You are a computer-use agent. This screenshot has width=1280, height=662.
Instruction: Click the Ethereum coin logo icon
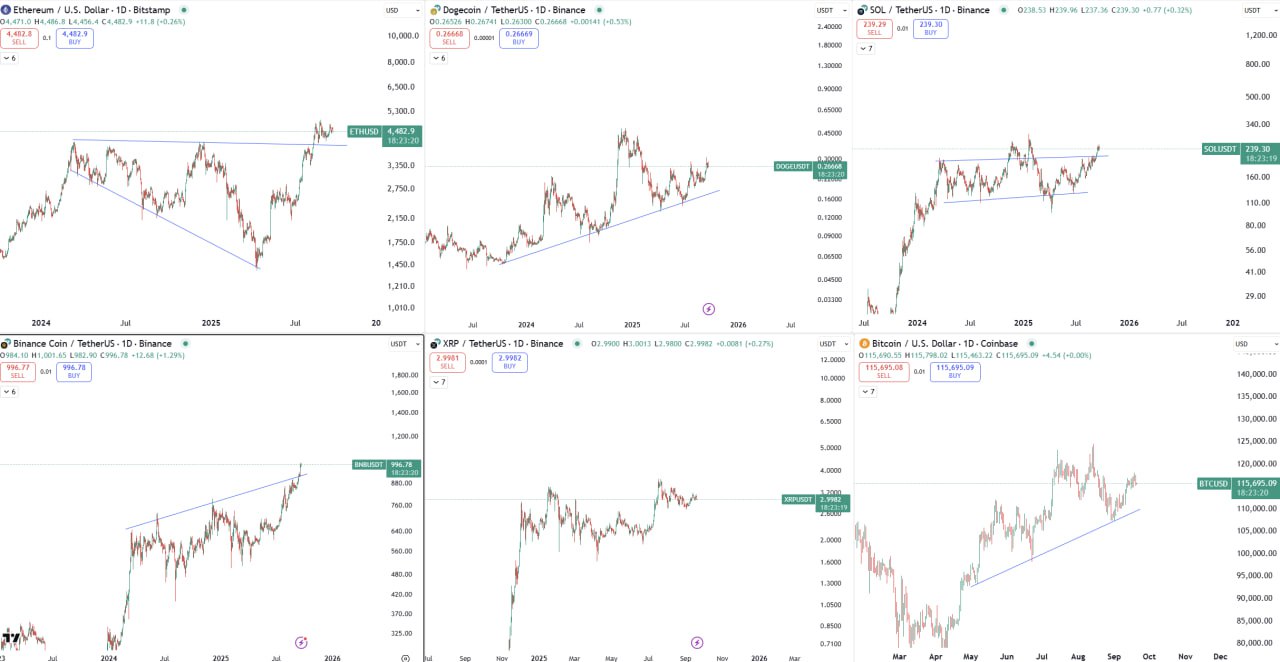tap(6, 10)
